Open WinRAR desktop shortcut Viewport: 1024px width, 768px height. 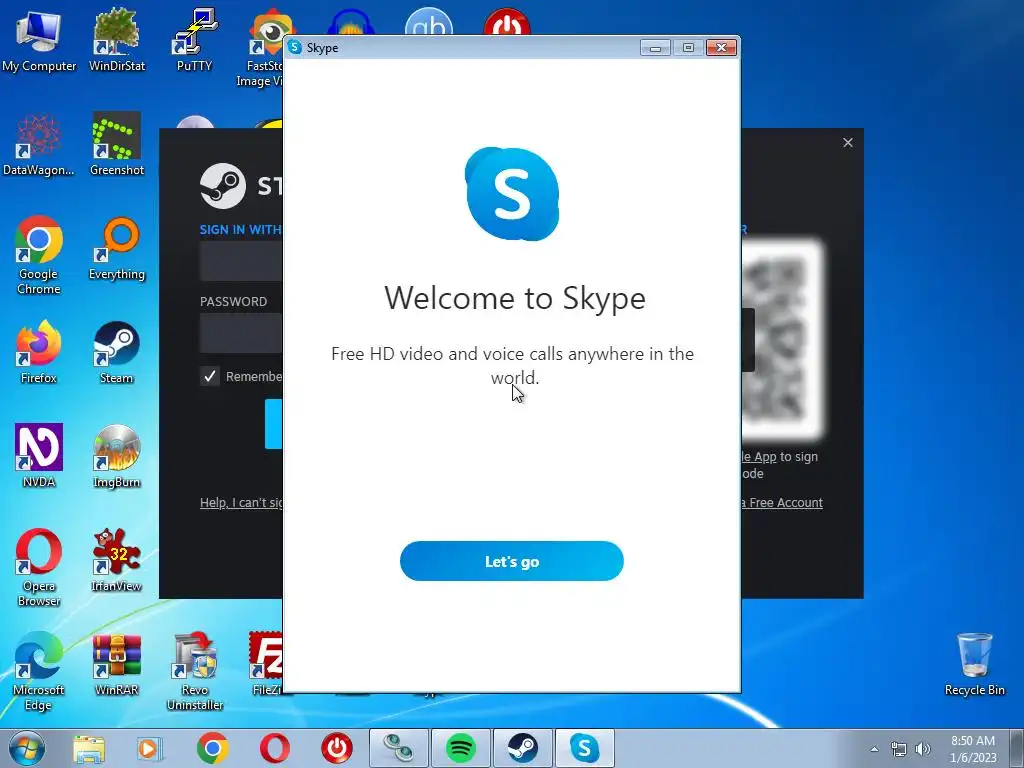[x=117, y=665]
